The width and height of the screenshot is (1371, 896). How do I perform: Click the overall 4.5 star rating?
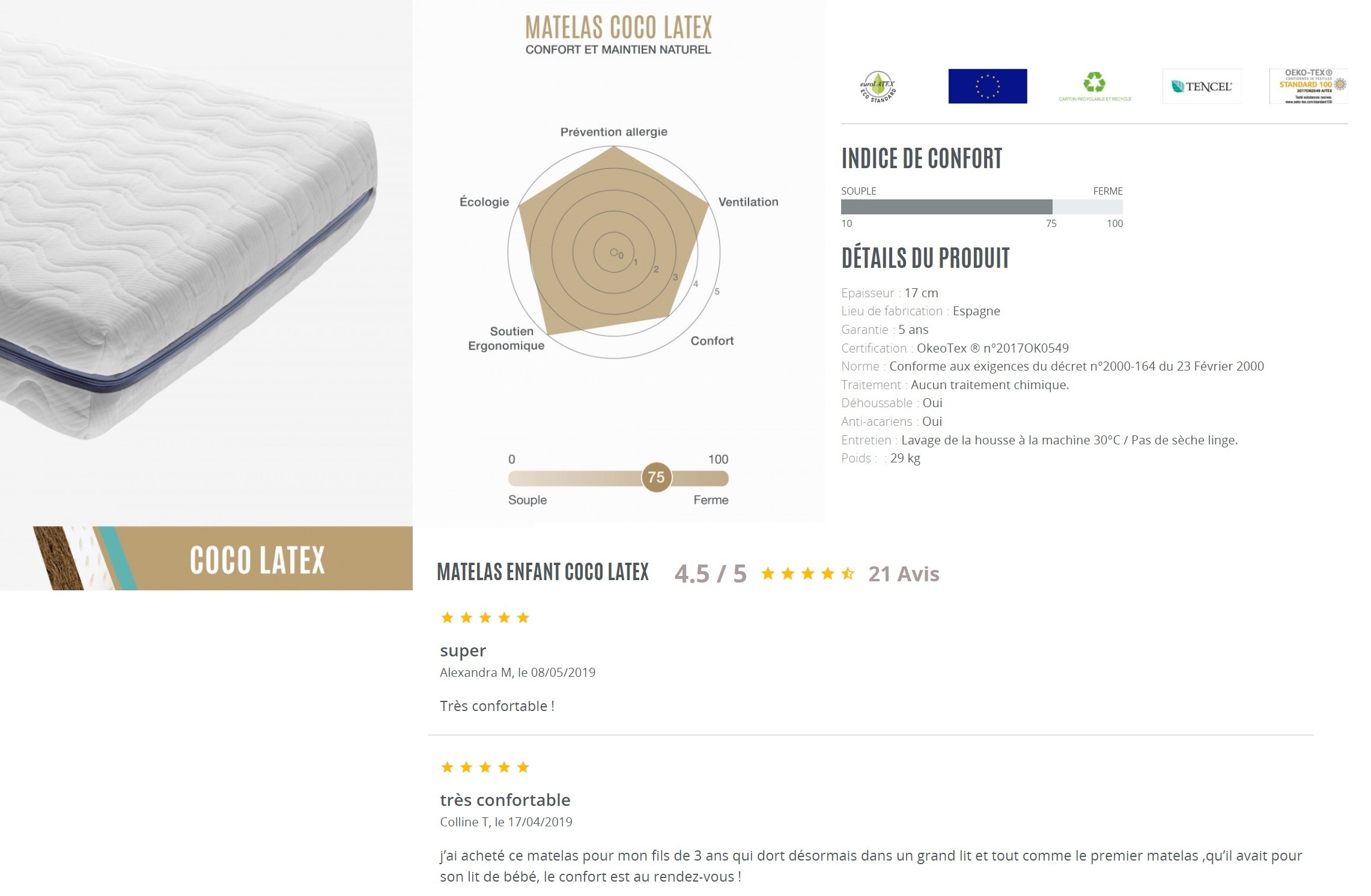click(x=807, y=574)
